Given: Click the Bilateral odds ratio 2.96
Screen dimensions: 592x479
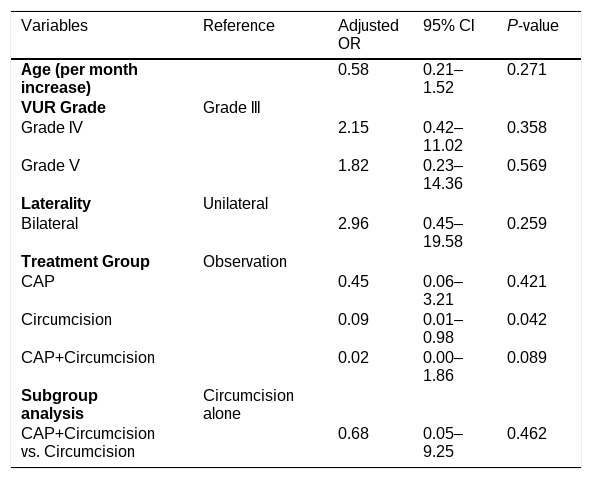Looking at the screenshot, I should point(353,223).
